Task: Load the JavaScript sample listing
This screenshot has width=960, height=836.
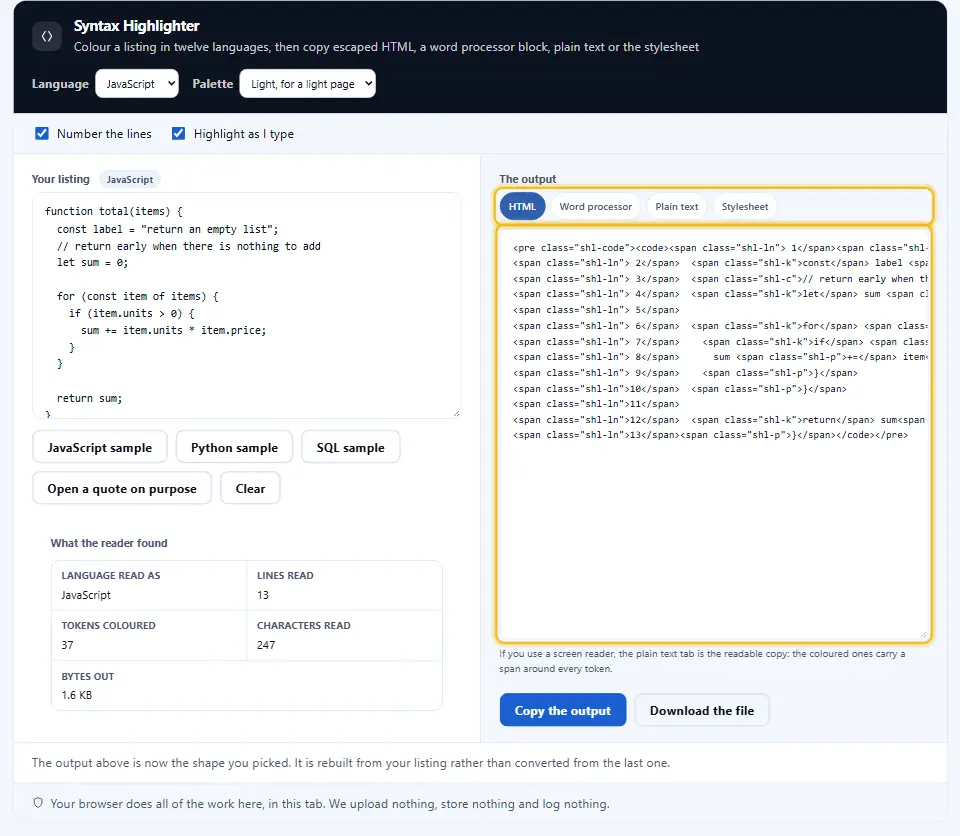Action: tap(100, 447)
